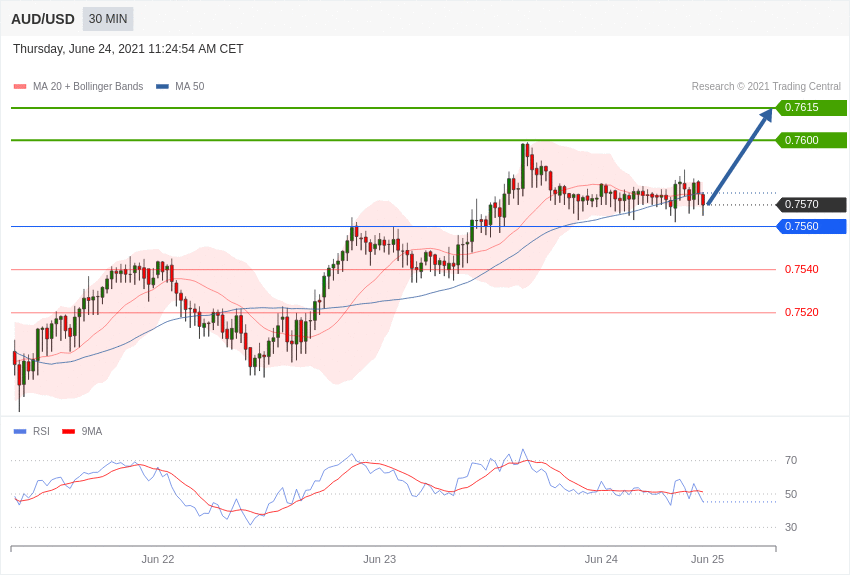Click the green 0.7615 resistance price tag

pos(812,107)
